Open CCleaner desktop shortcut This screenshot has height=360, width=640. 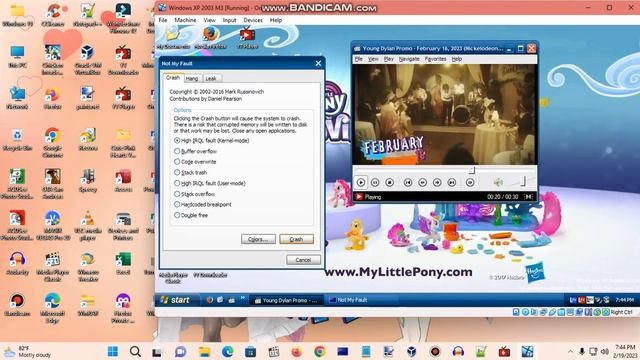52,15
